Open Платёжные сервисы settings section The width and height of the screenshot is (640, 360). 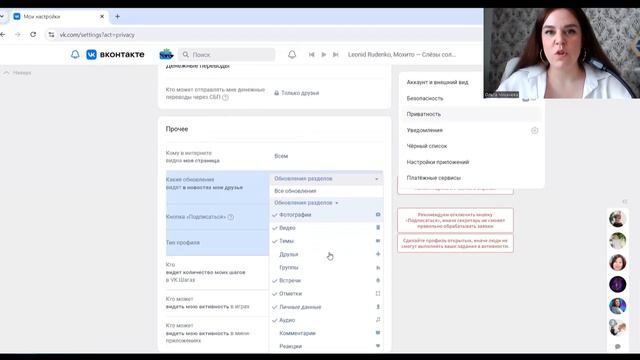434,178
